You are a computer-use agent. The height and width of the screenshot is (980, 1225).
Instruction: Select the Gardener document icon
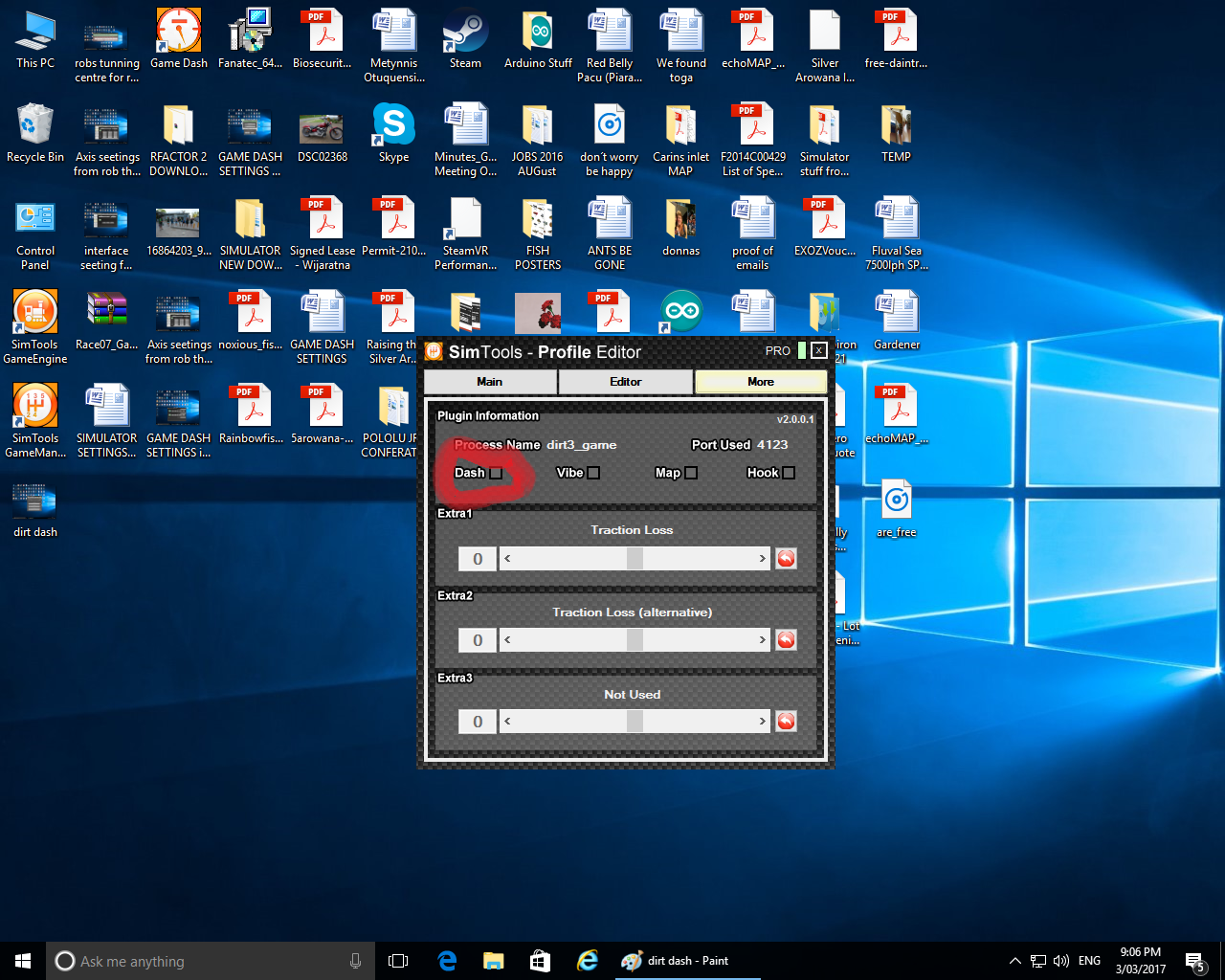coord(897,321)
